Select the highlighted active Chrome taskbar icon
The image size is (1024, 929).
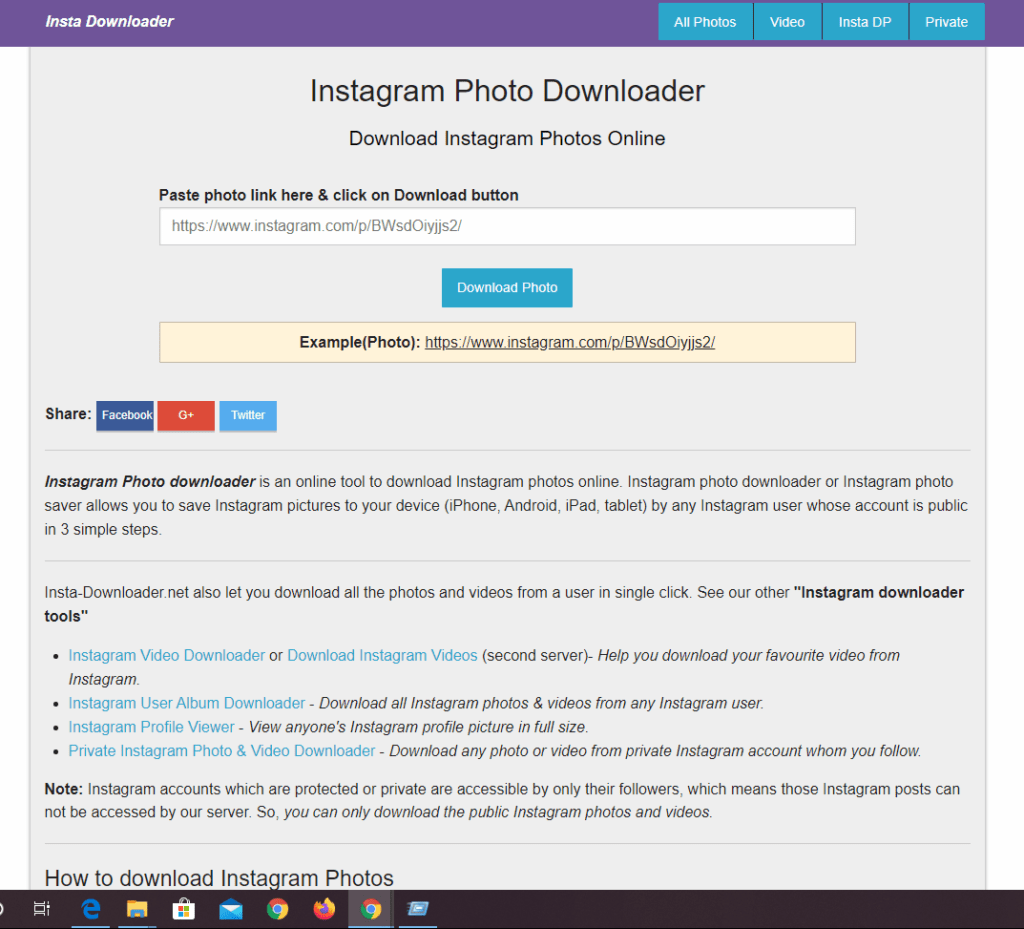click(371, 909)
